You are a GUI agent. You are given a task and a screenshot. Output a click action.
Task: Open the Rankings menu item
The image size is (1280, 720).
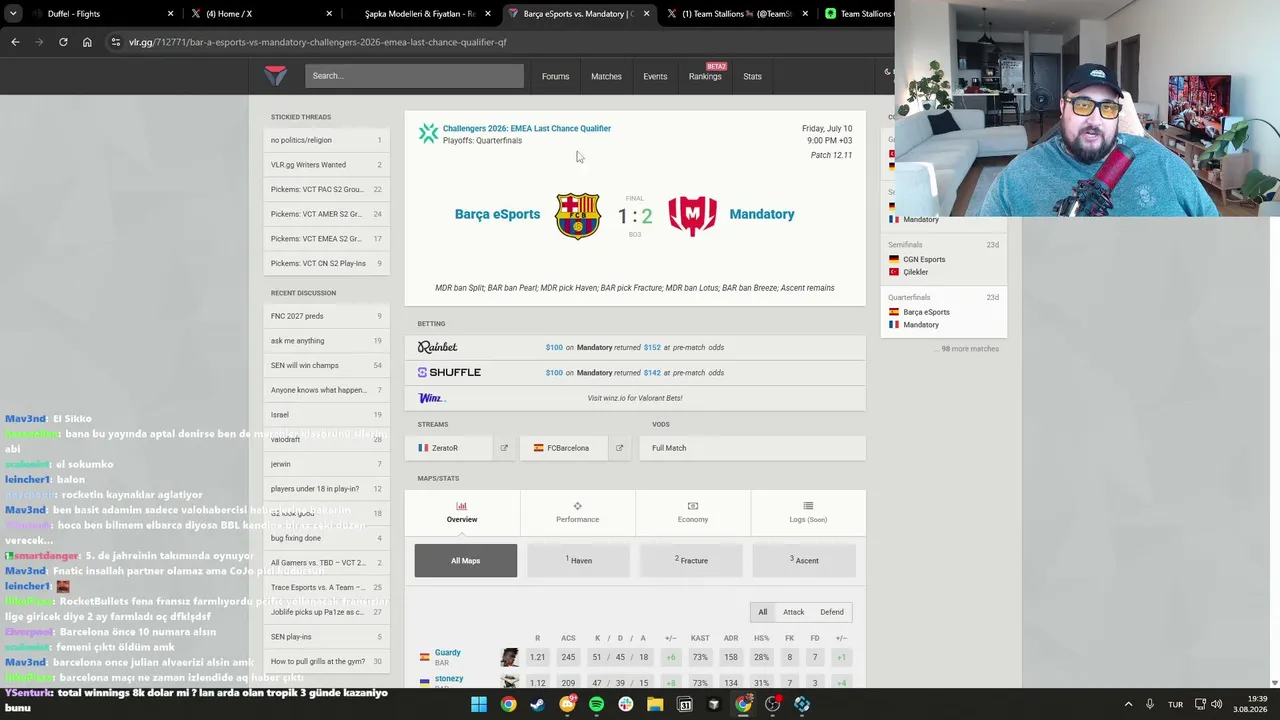click(x=705, y=76)
